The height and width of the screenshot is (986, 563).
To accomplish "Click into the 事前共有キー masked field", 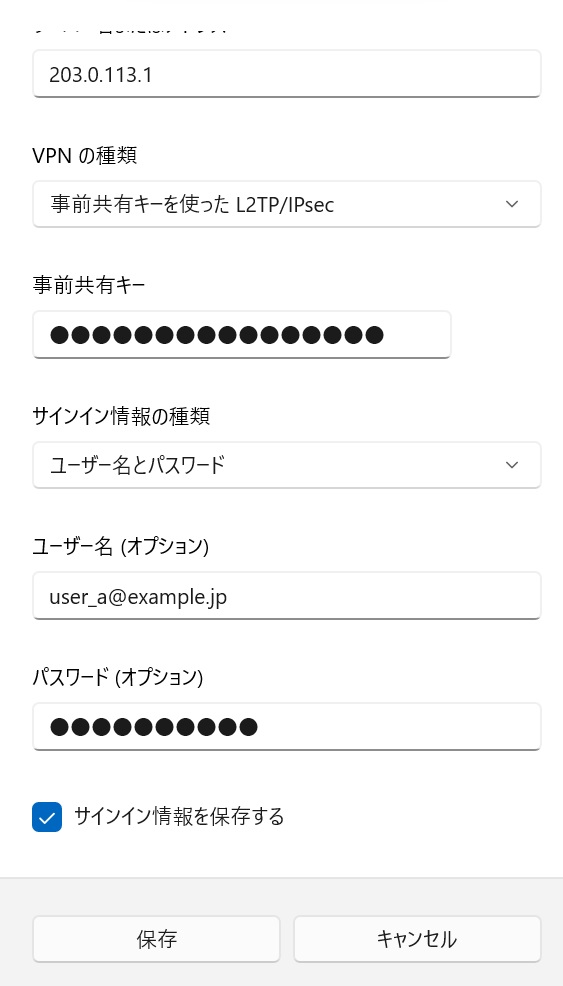I will pos(242,335).
